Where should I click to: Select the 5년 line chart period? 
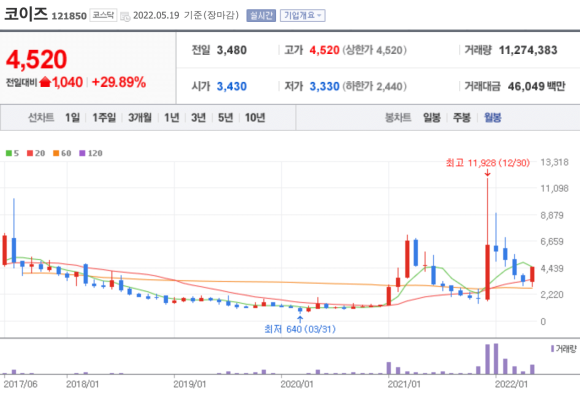click(225, 118)
